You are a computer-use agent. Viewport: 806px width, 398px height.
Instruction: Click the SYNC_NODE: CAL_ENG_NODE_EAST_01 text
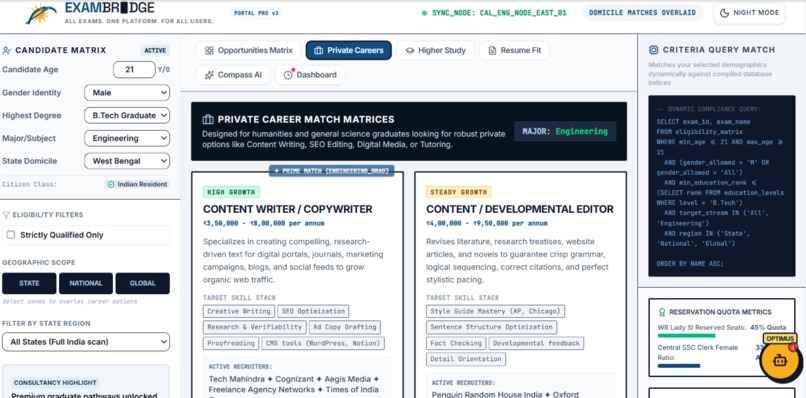pos(499,13)
